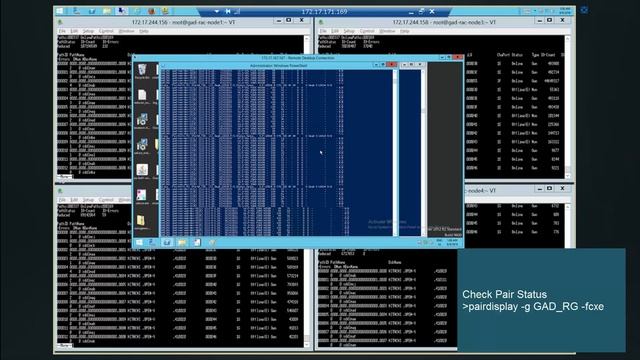Restore down the 172.17.171.169 remote session
The image size is (640, 360).
421,11
